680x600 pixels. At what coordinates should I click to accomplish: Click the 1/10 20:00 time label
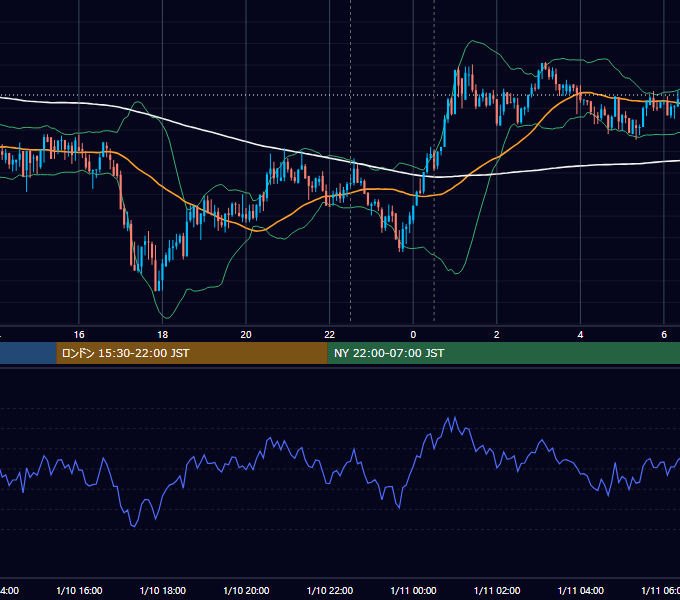[x=246, y=590]
